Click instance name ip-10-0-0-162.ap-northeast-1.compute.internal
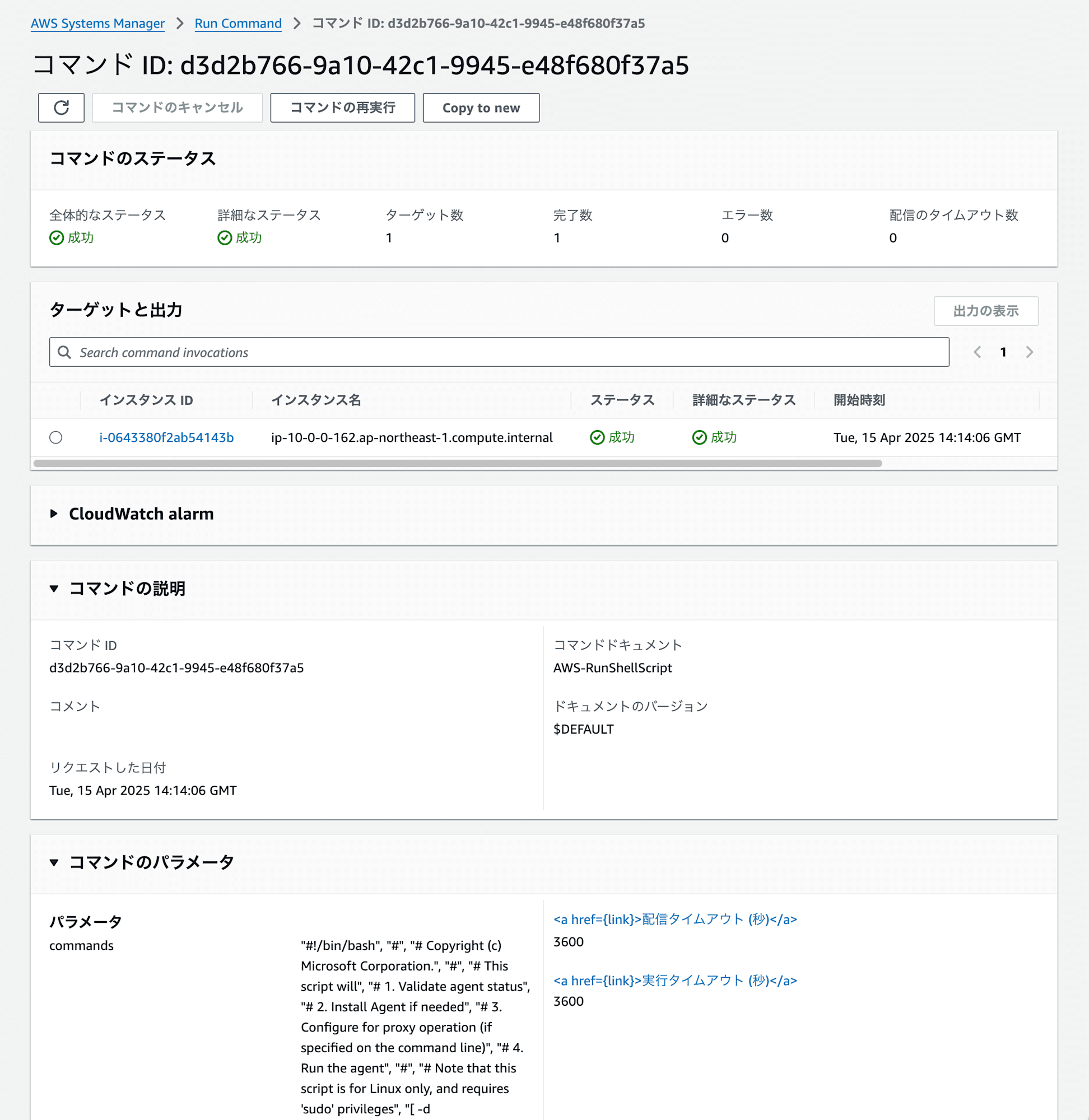The height and width of the screenshot is (1120, 1089). pyautogui.click(x=412, y=437)
